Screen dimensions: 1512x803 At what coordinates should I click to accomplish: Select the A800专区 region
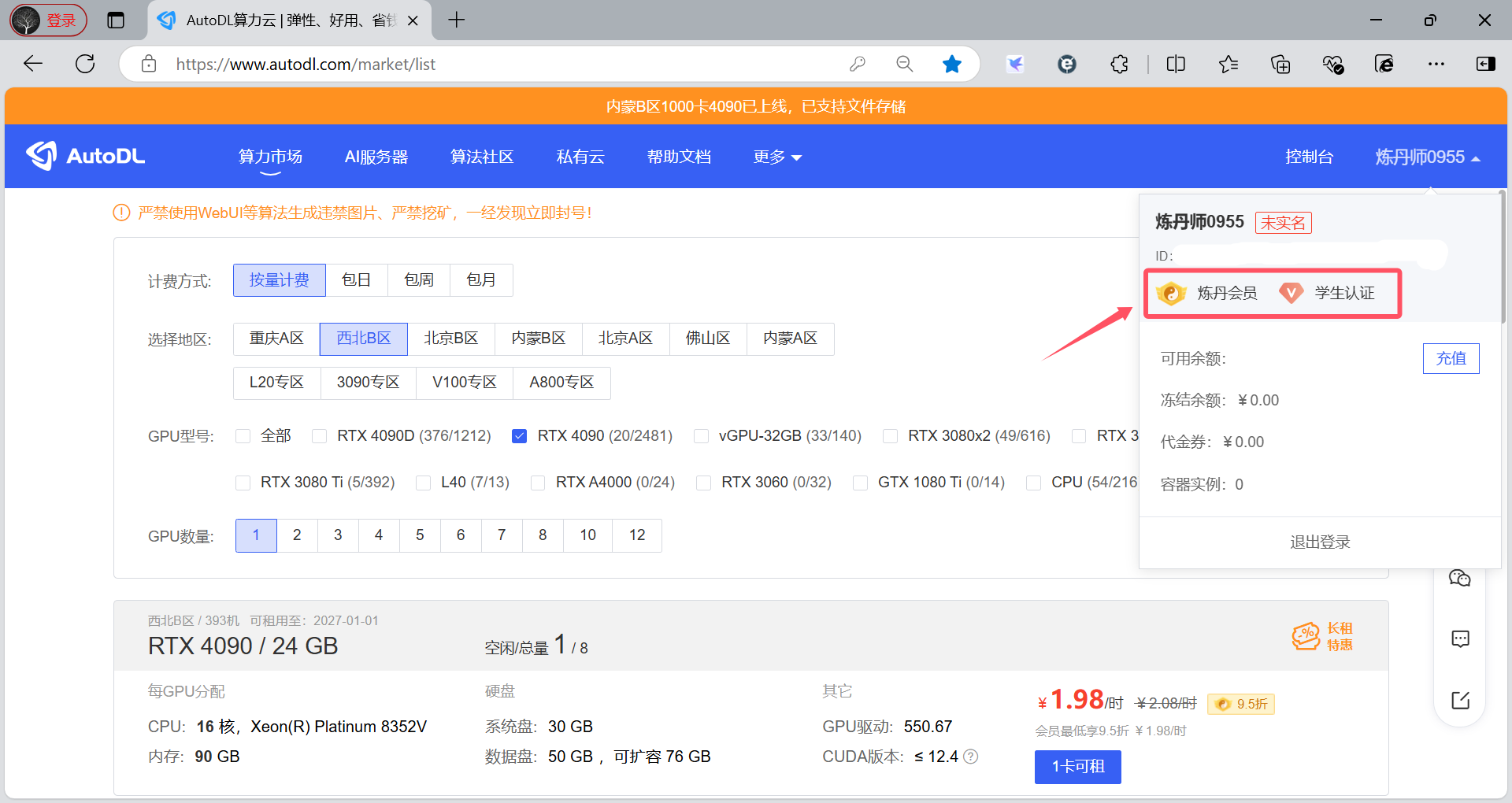[x=561, y=383]
